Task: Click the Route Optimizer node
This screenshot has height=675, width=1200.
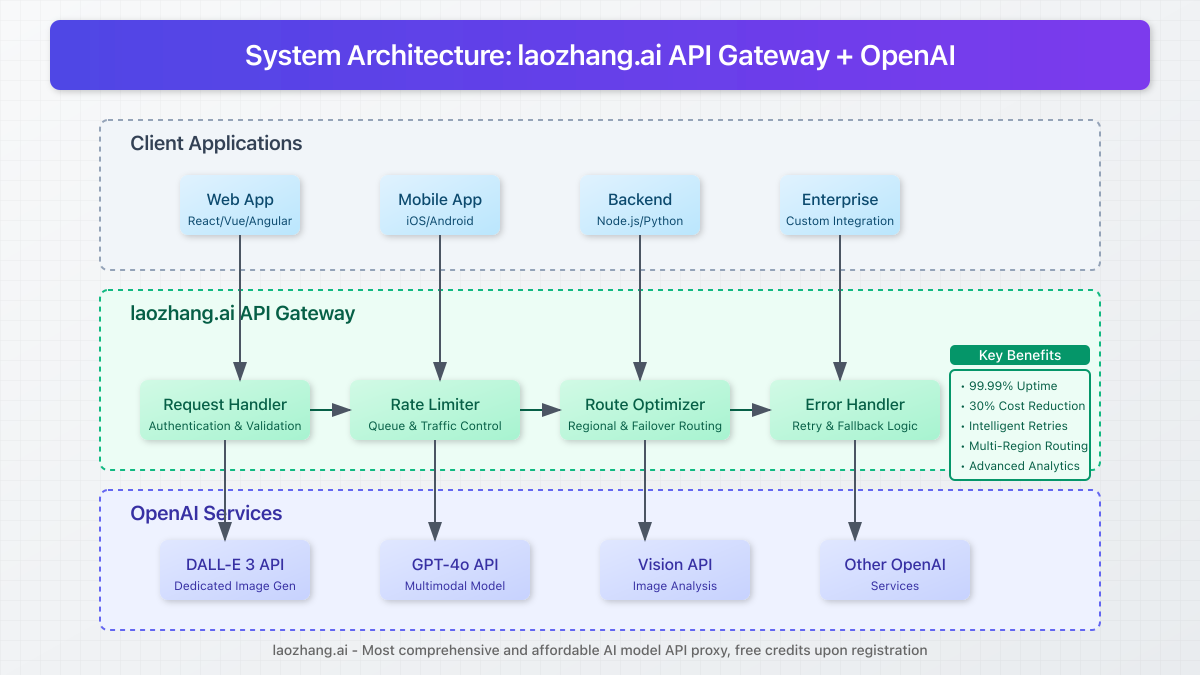Action: pyautogui.click(x=645, y=410)
